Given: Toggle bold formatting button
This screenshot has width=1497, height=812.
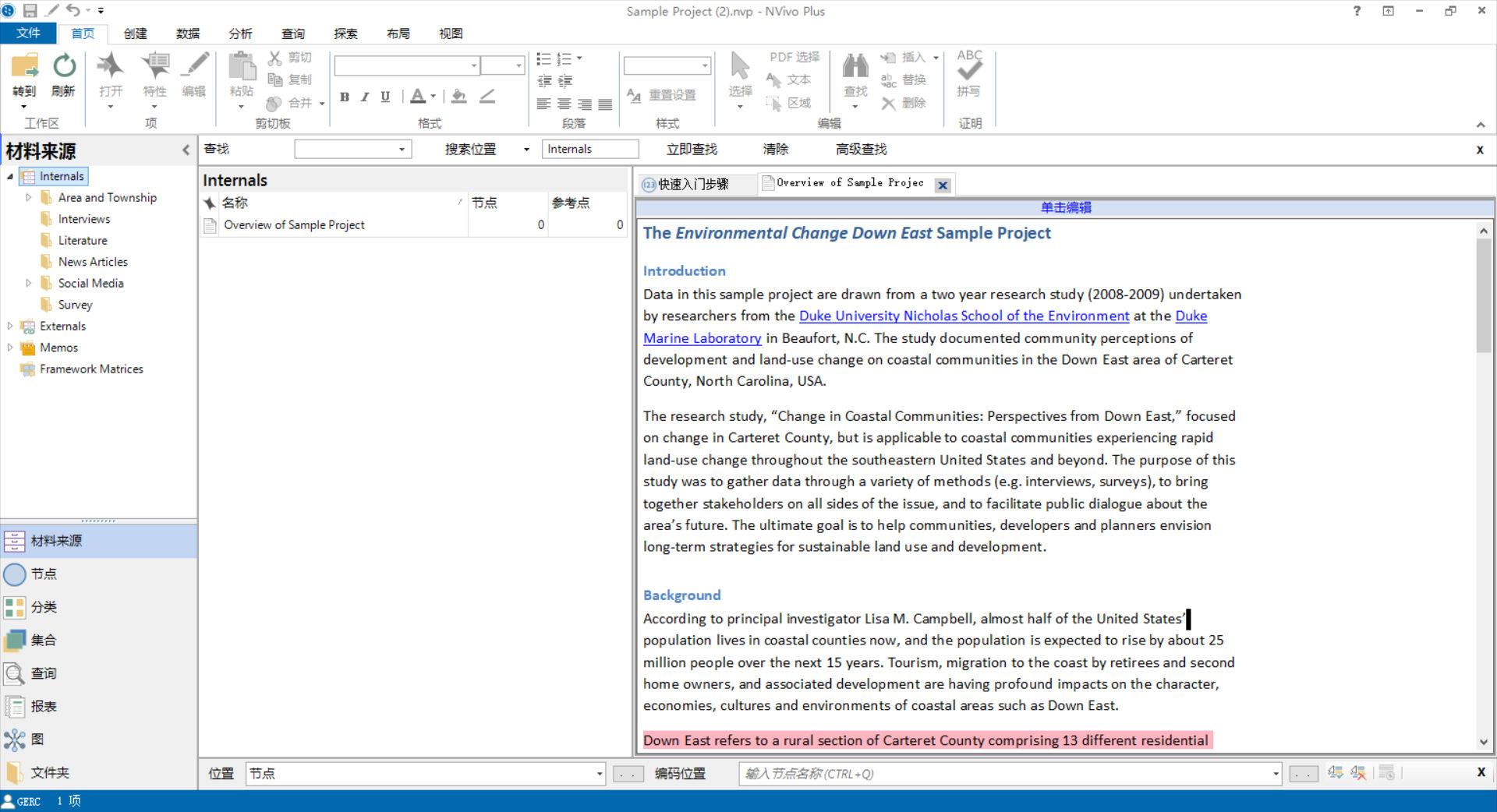Looking at the screenshot, I should 345,97.
